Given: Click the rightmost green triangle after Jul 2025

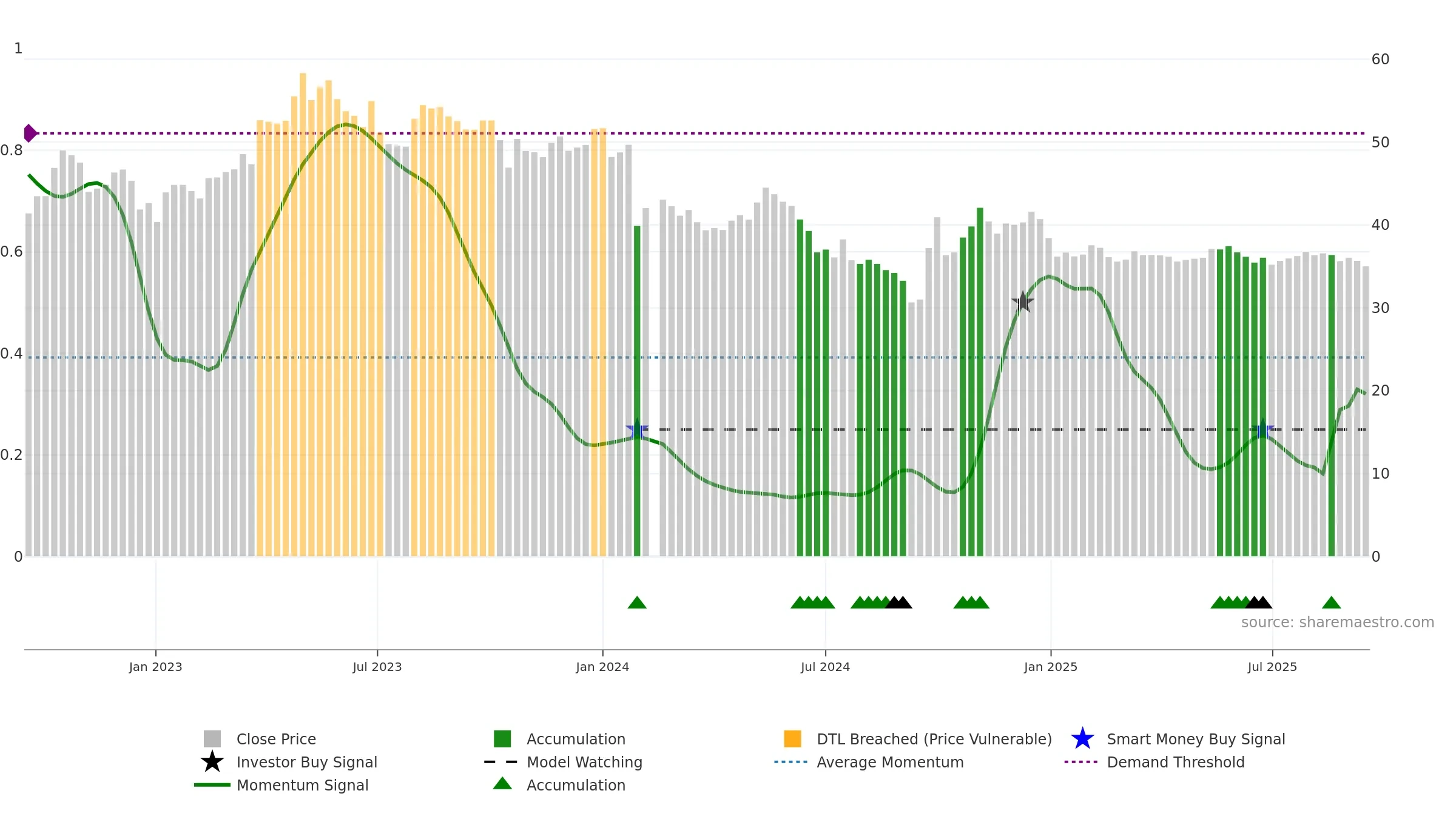Looking at the screenshot, I should point(1331,602).
